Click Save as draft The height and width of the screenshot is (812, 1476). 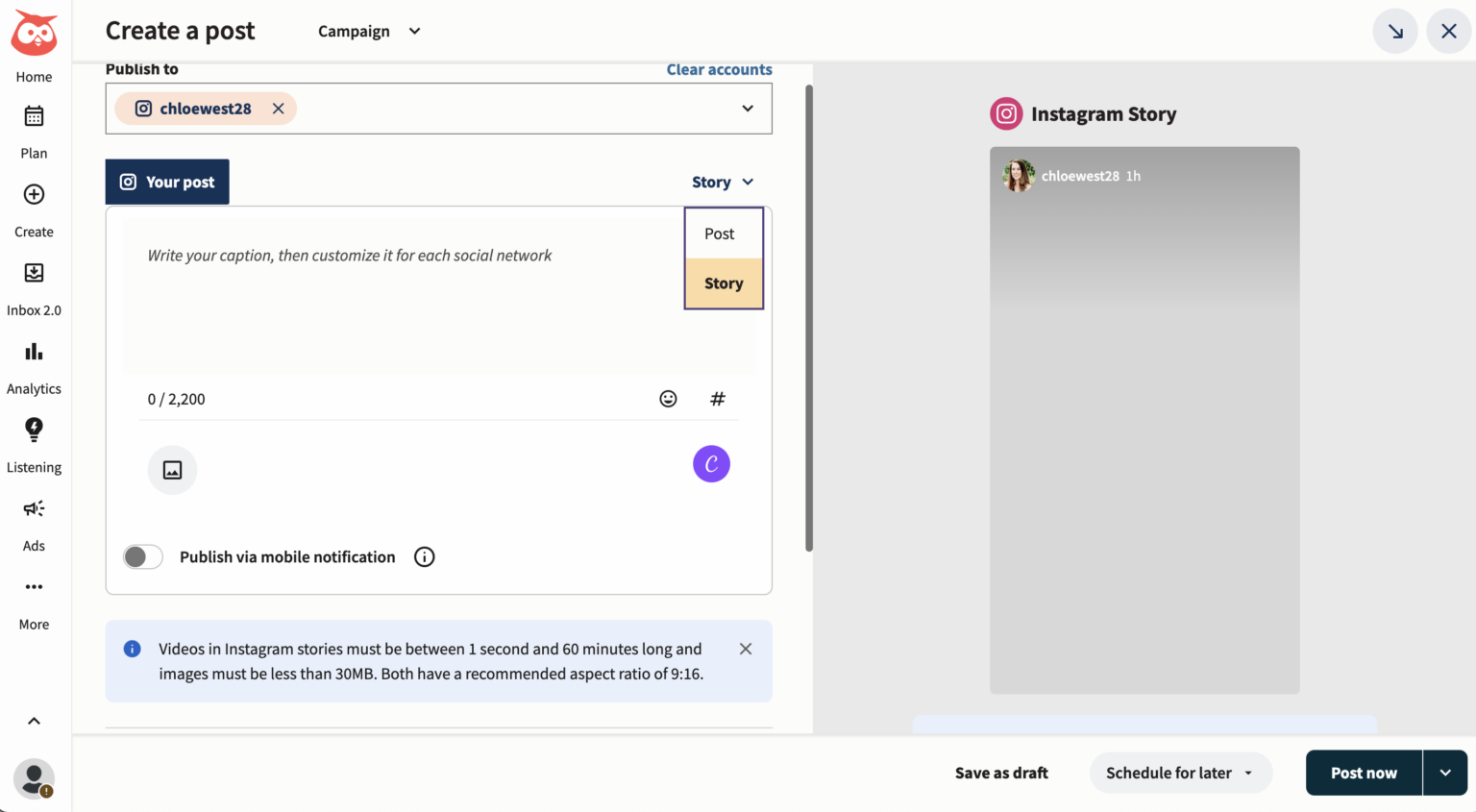click(1001, 773)
